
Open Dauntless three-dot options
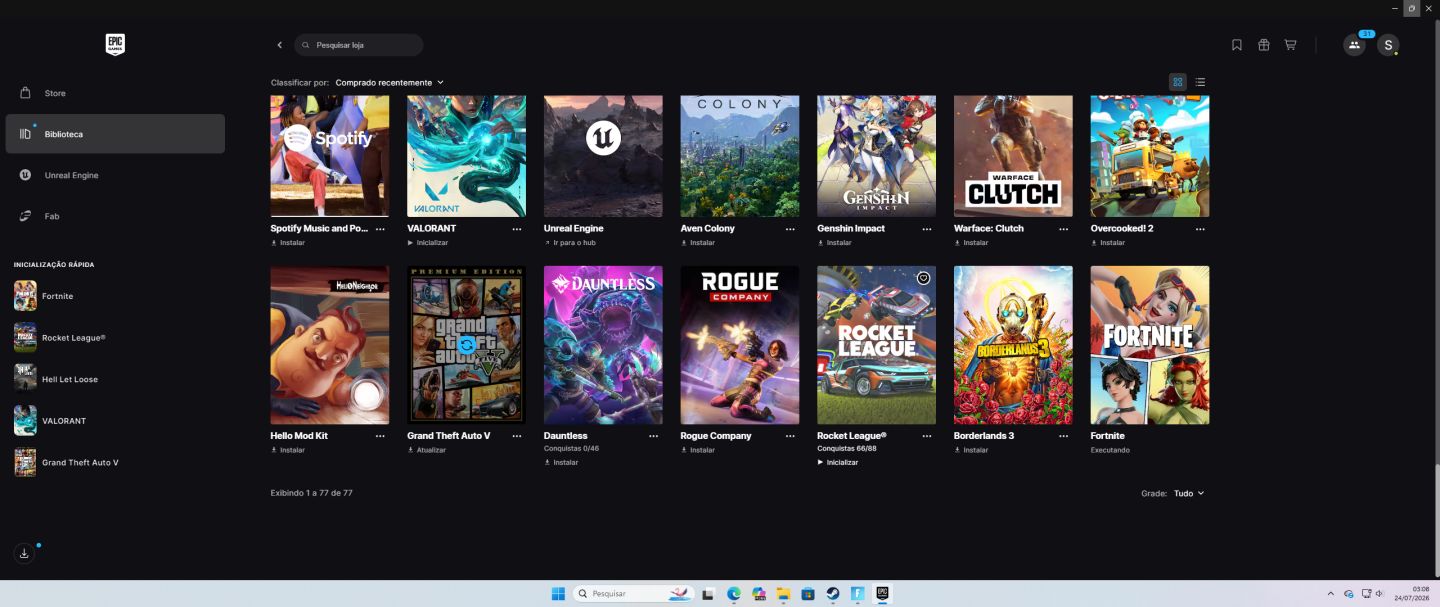(x=653, y=436)
